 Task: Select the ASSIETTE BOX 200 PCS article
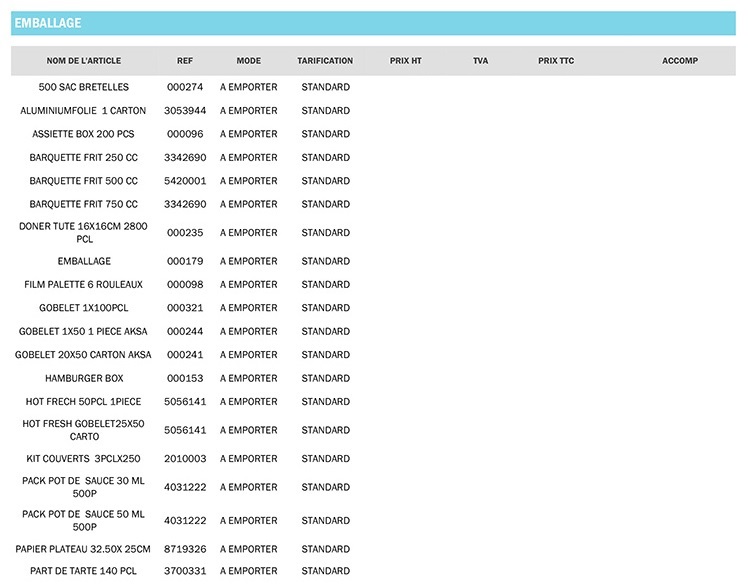tap(83, 134)
